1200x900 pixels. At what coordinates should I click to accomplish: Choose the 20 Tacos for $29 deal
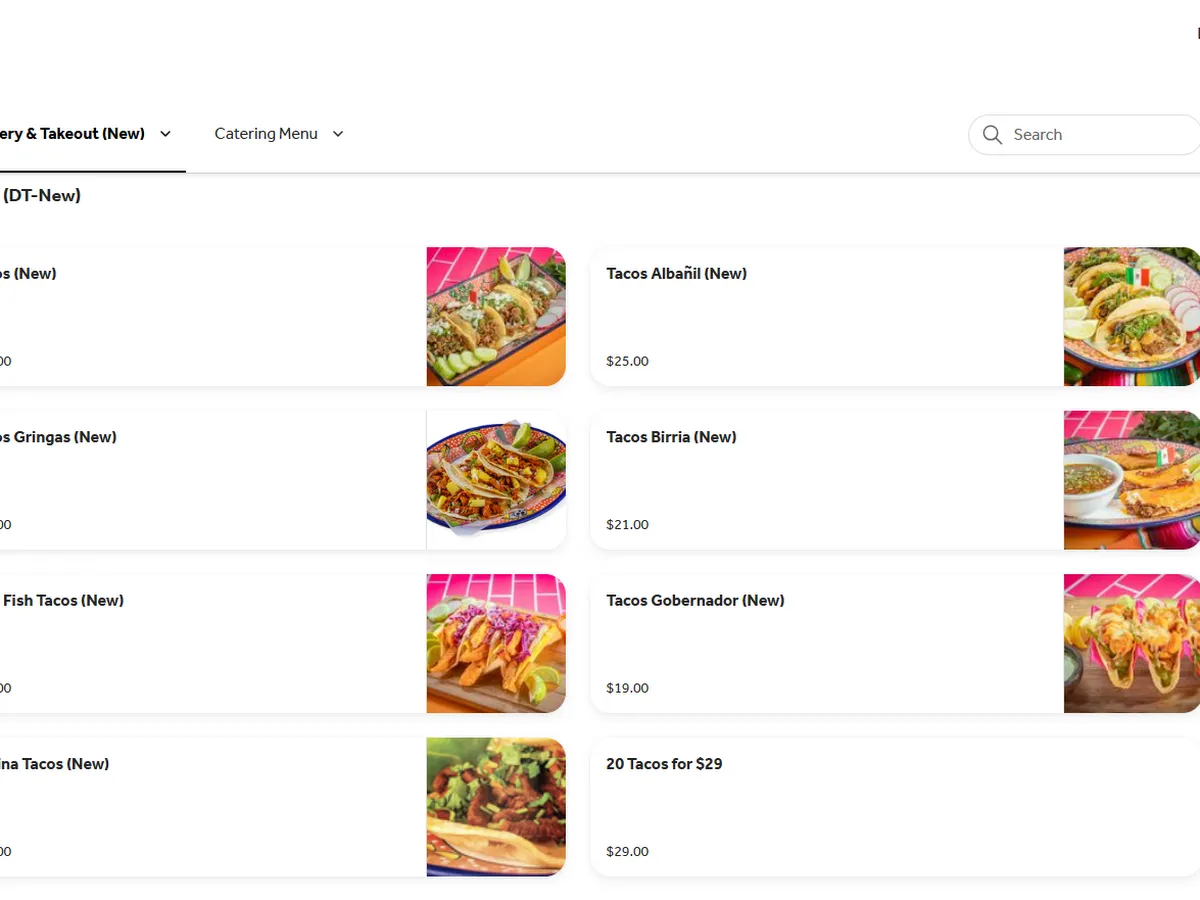point(664,764)
